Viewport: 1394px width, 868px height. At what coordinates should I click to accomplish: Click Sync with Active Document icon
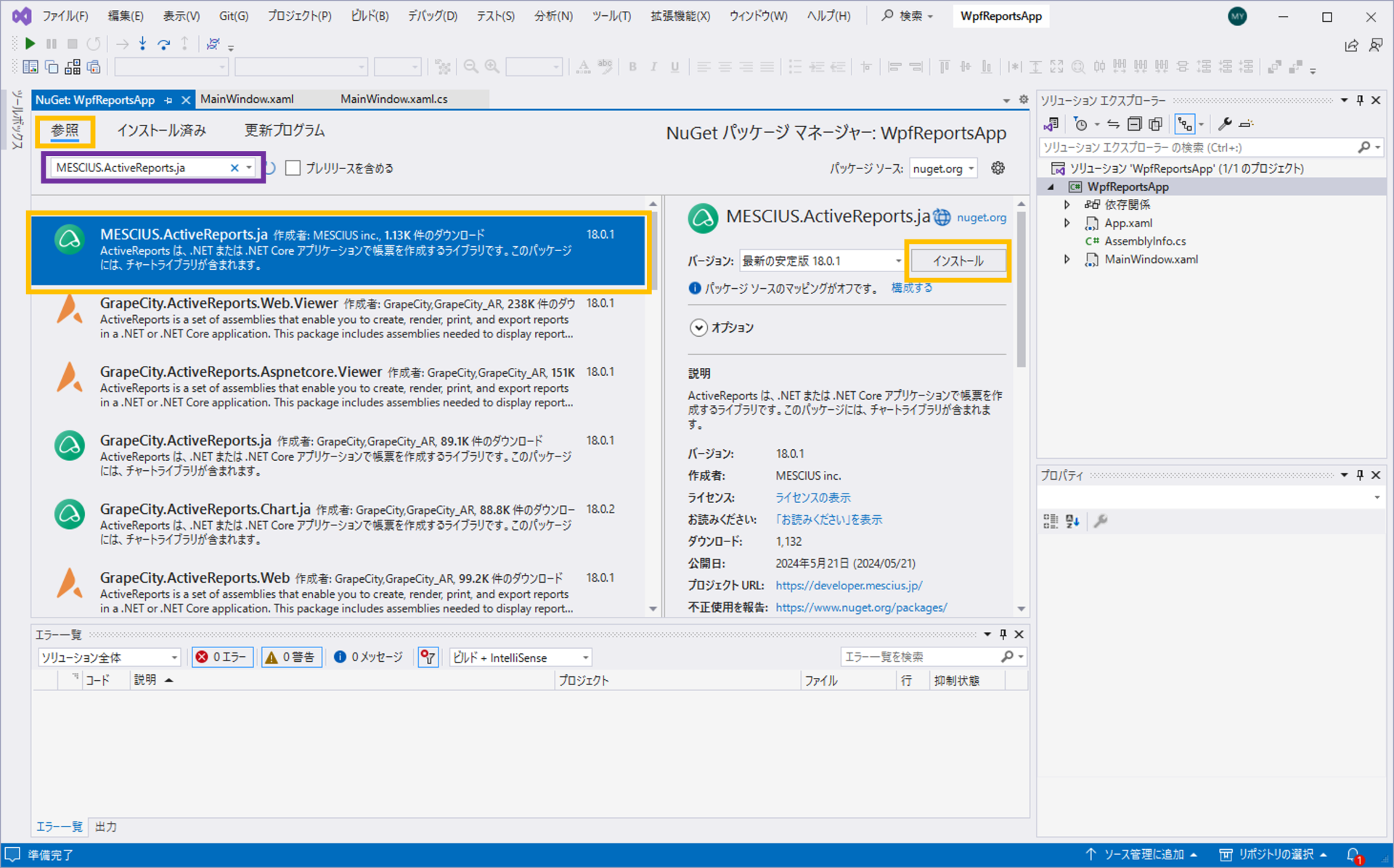tap(1113, 124)
